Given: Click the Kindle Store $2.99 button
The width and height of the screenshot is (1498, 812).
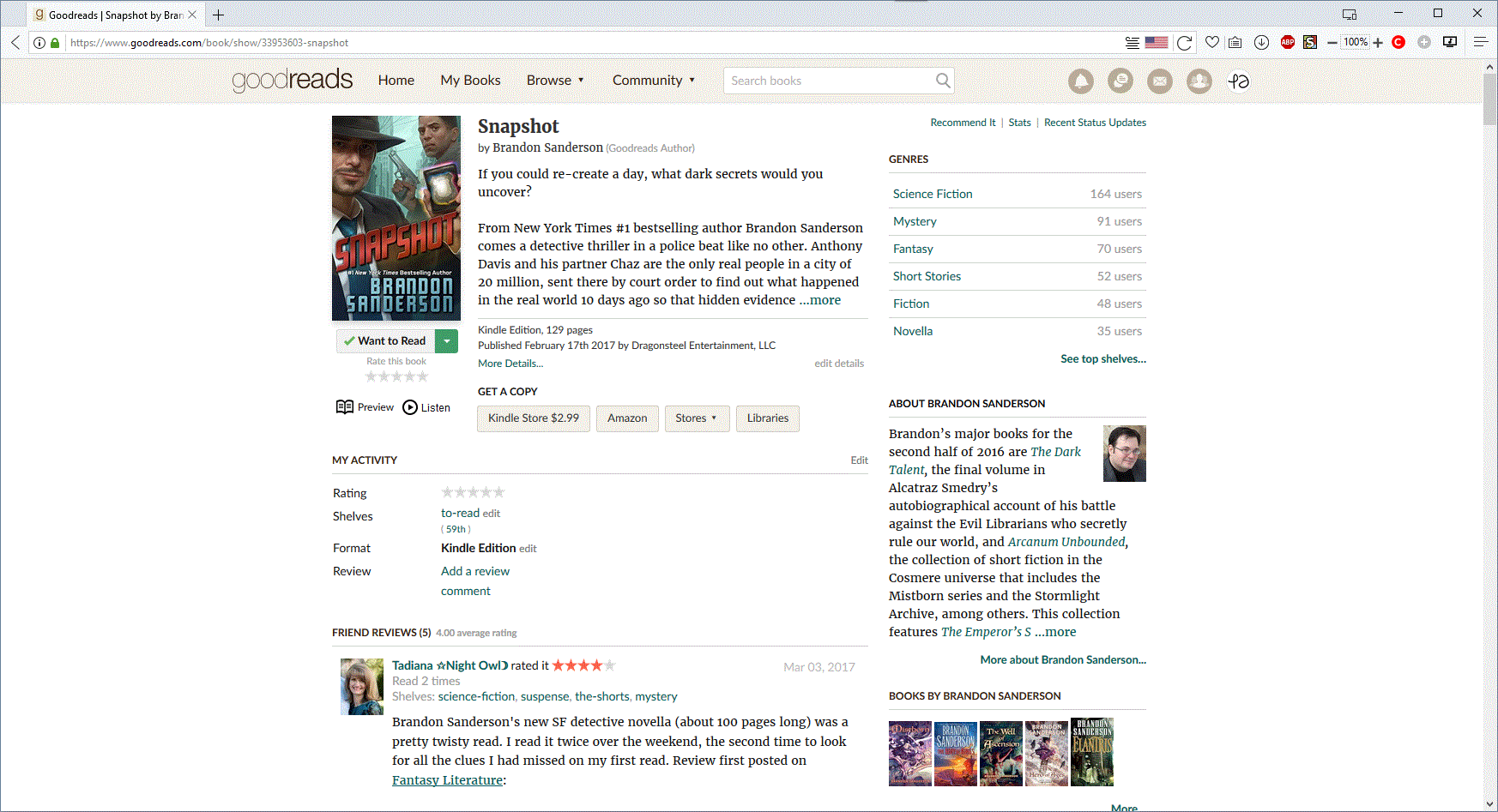Looking at the screenshot, I should click(x=533, y=418).
